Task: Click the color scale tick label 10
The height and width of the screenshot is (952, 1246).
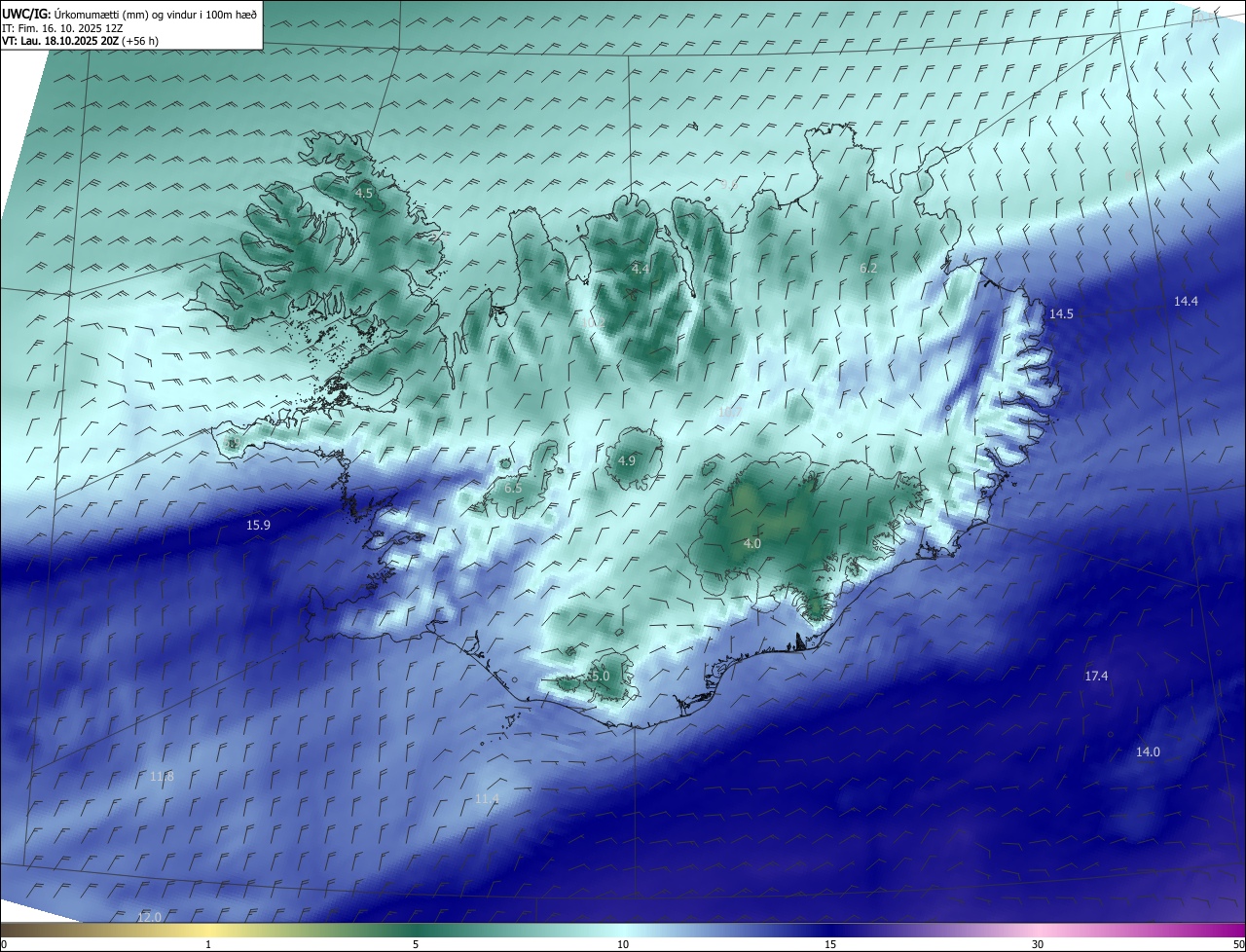Action: pyautogui.click(x=623, y=944)
